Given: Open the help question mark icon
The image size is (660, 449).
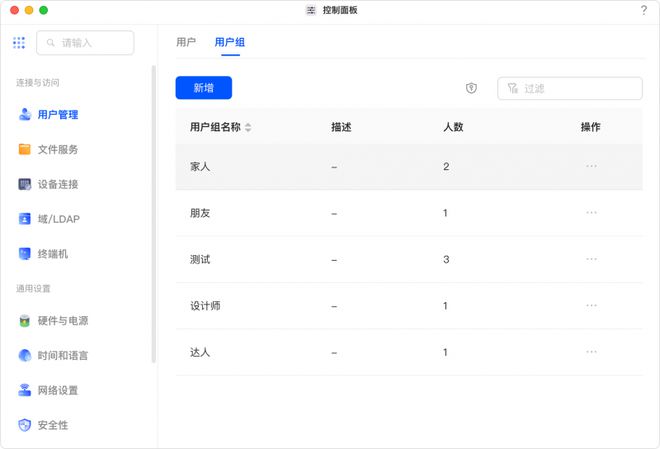Looking at the screenshot, I should [643, 10].
